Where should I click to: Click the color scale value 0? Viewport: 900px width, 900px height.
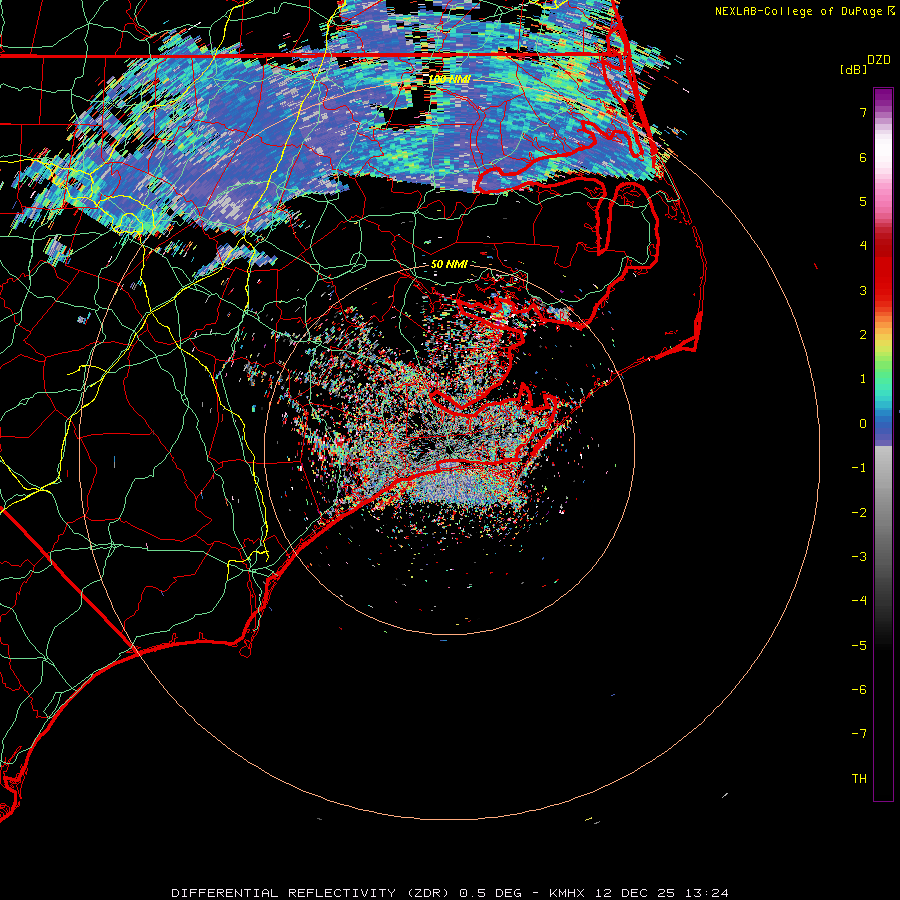[x=863, y=424]
